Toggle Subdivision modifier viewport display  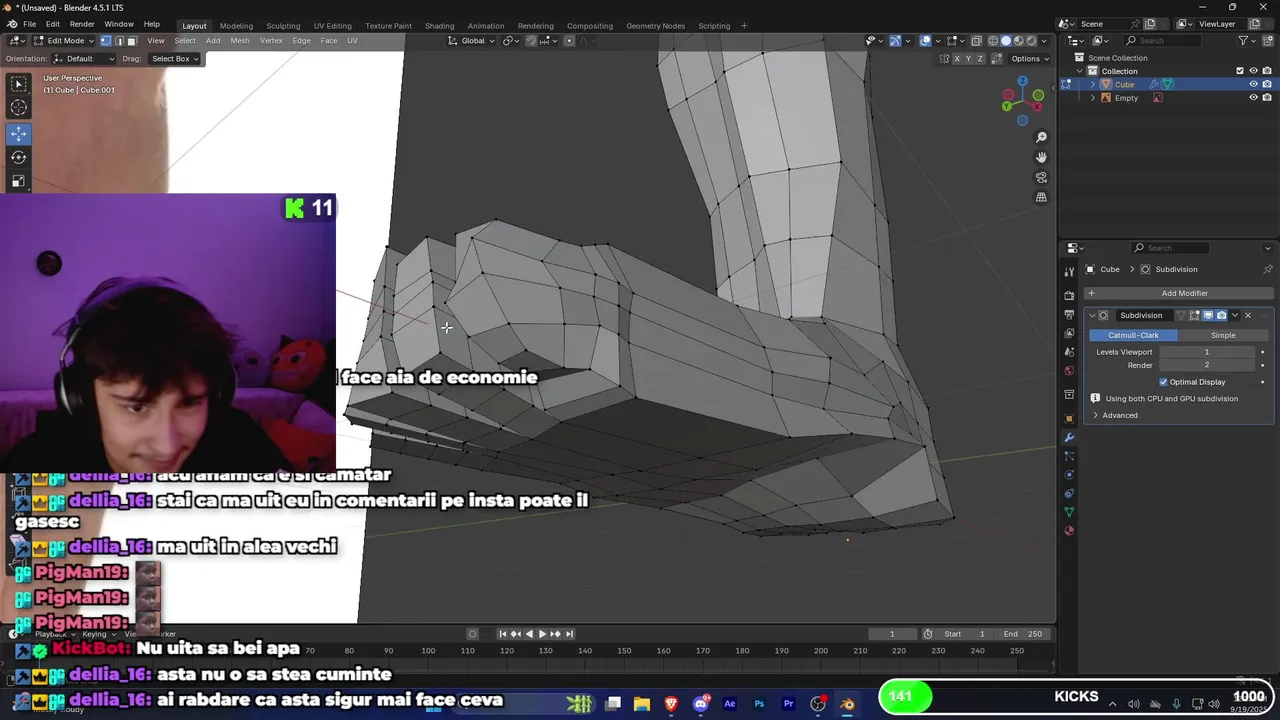coord(1207,315)
